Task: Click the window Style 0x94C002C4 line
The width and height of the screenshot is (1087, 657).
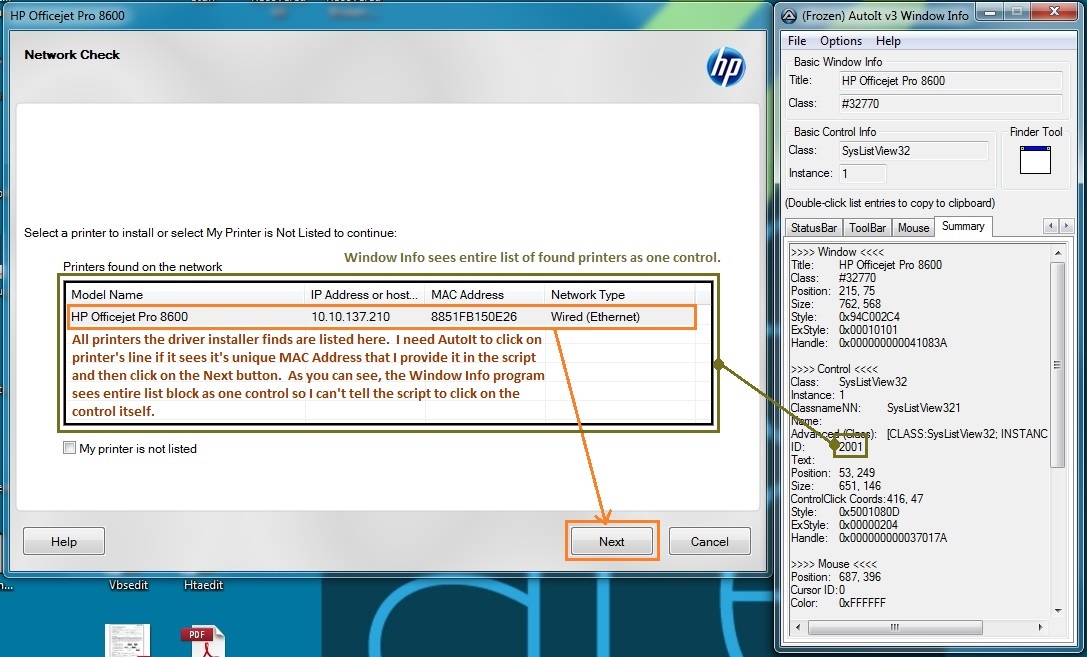Action: click(845, 317)
